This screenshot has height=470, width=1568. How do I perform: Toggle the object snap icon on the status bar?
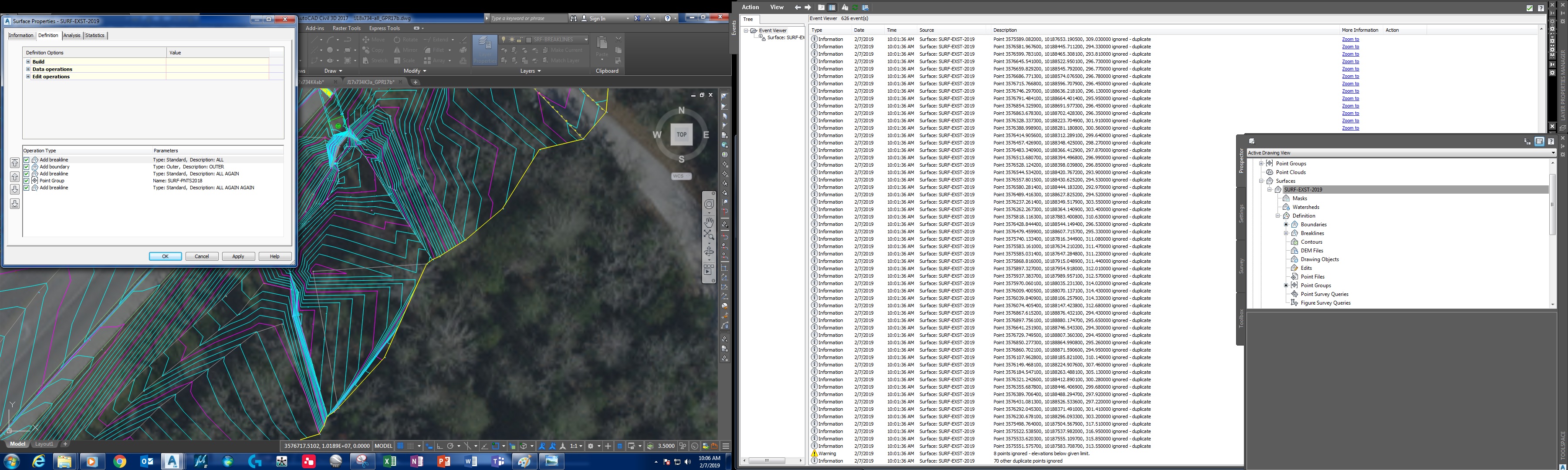click(496, 445)
